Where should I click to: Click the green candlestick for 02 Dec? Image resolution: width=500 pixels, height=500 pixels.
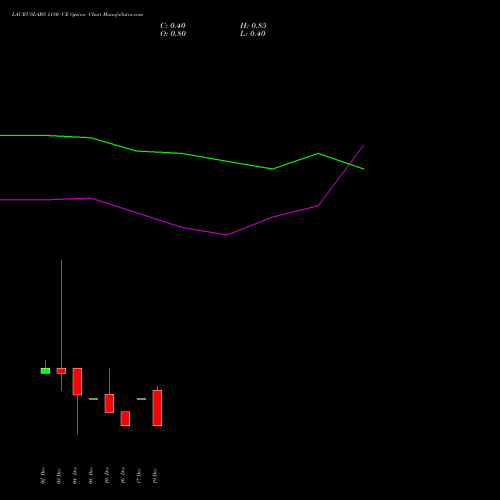45,371
